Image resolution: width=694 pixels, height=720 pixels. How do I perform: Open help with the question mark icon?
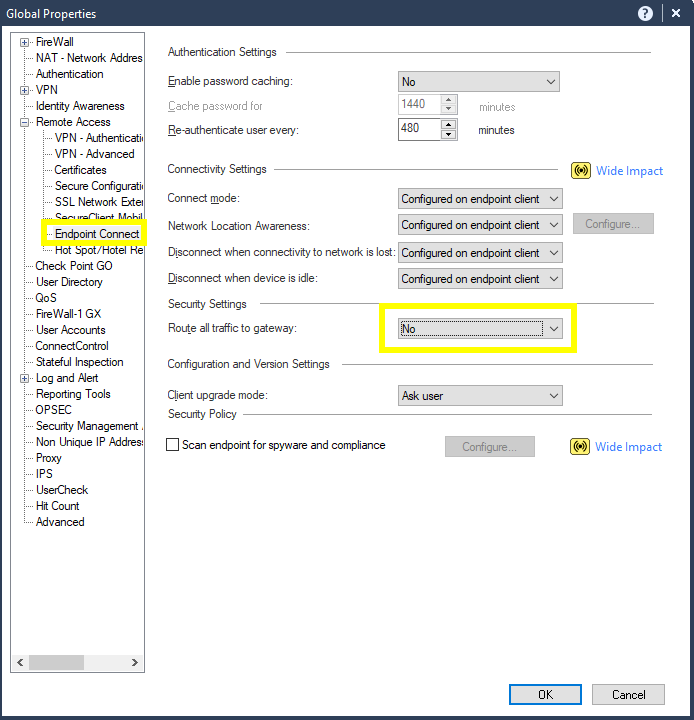click(x=645, y=14)
